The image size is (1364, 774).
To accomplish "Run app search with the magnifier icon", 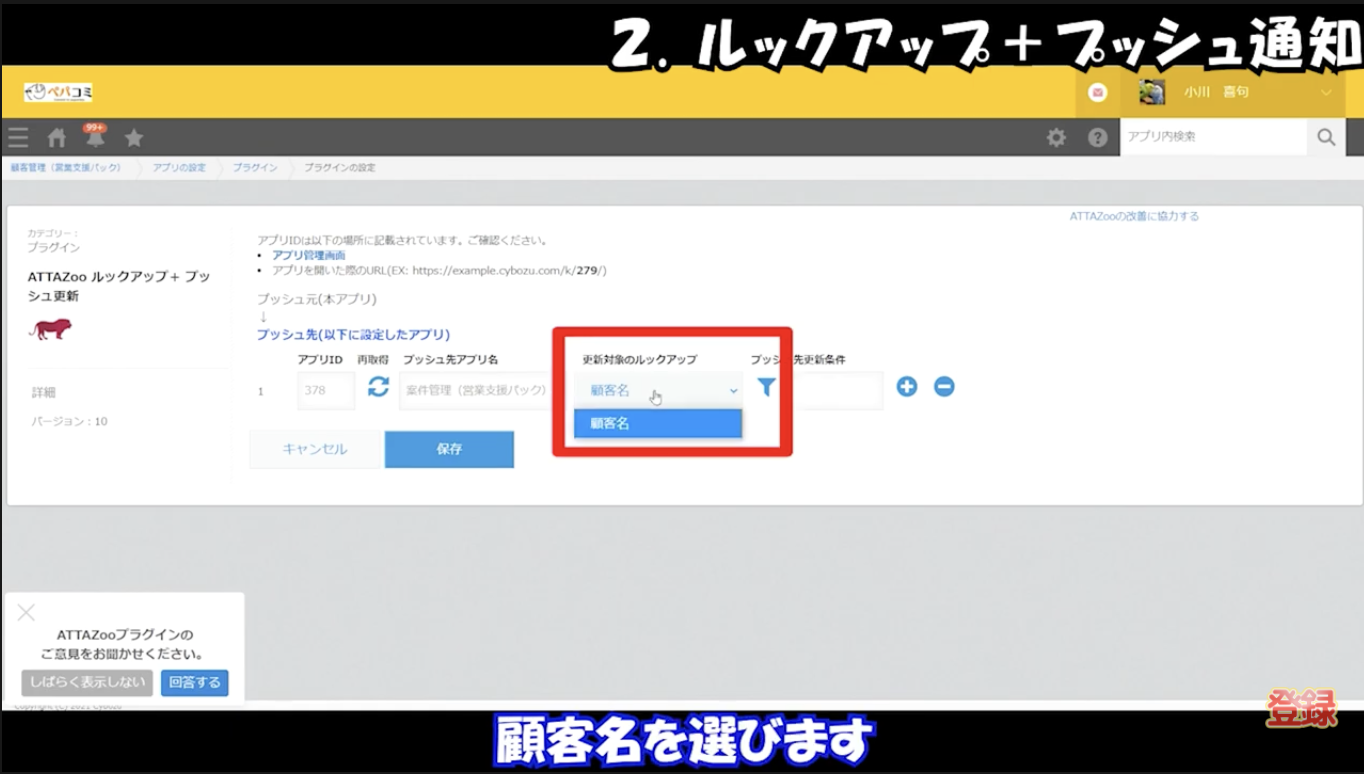I will click(1326, 137).
